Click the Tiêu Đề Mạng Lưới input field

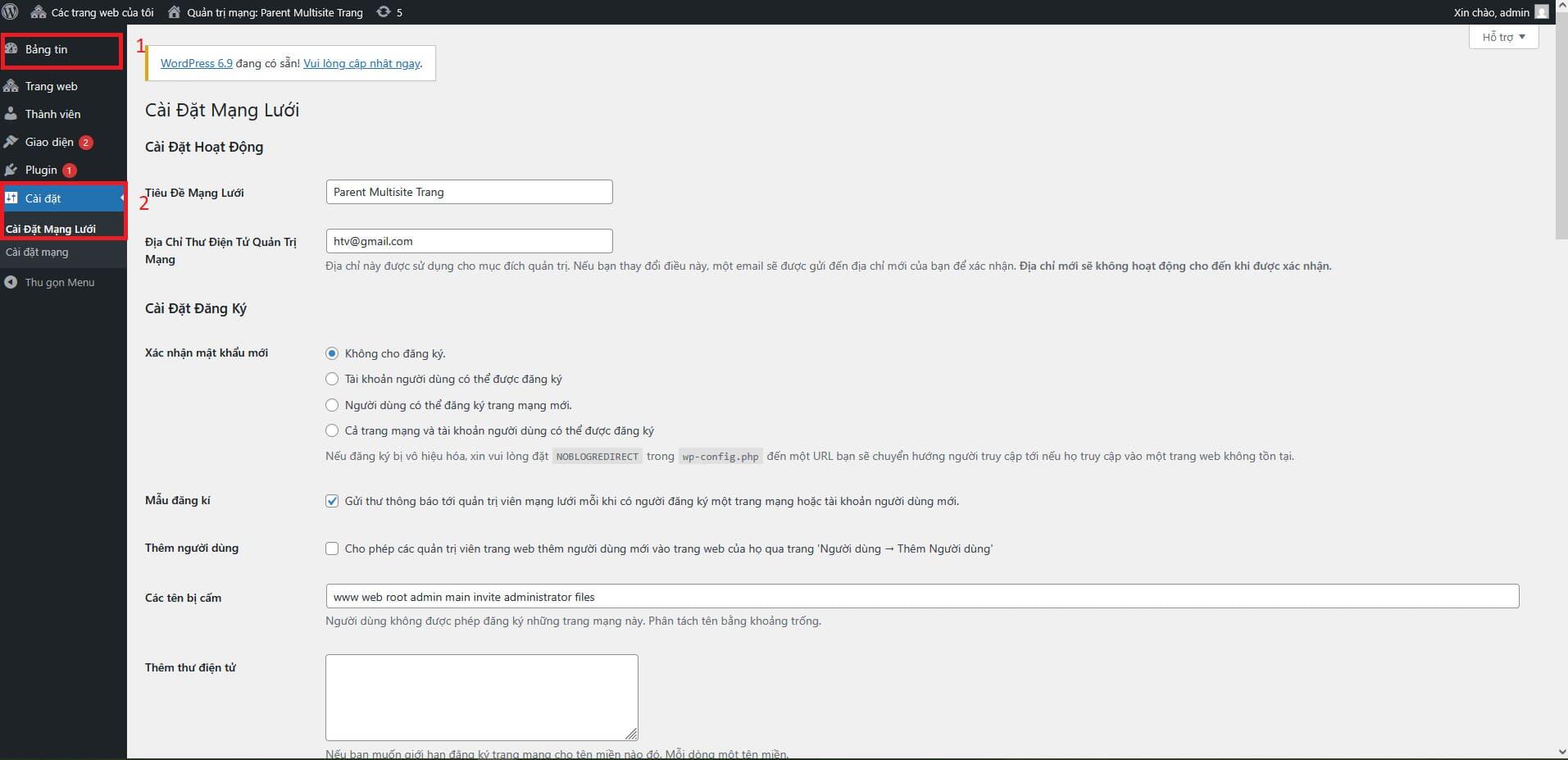point(469,192)
